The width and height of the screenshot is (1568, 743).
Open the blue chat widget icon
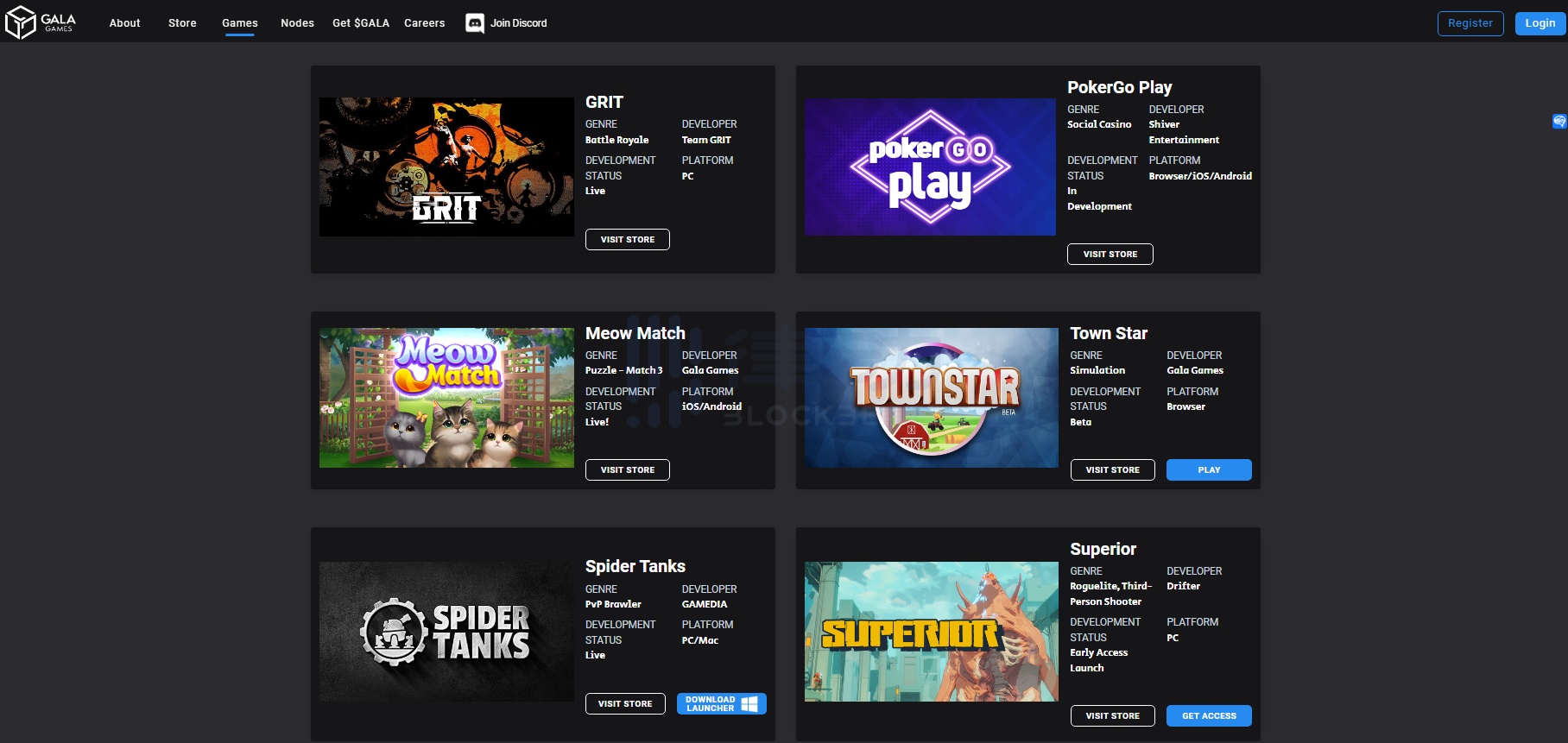1559,122
